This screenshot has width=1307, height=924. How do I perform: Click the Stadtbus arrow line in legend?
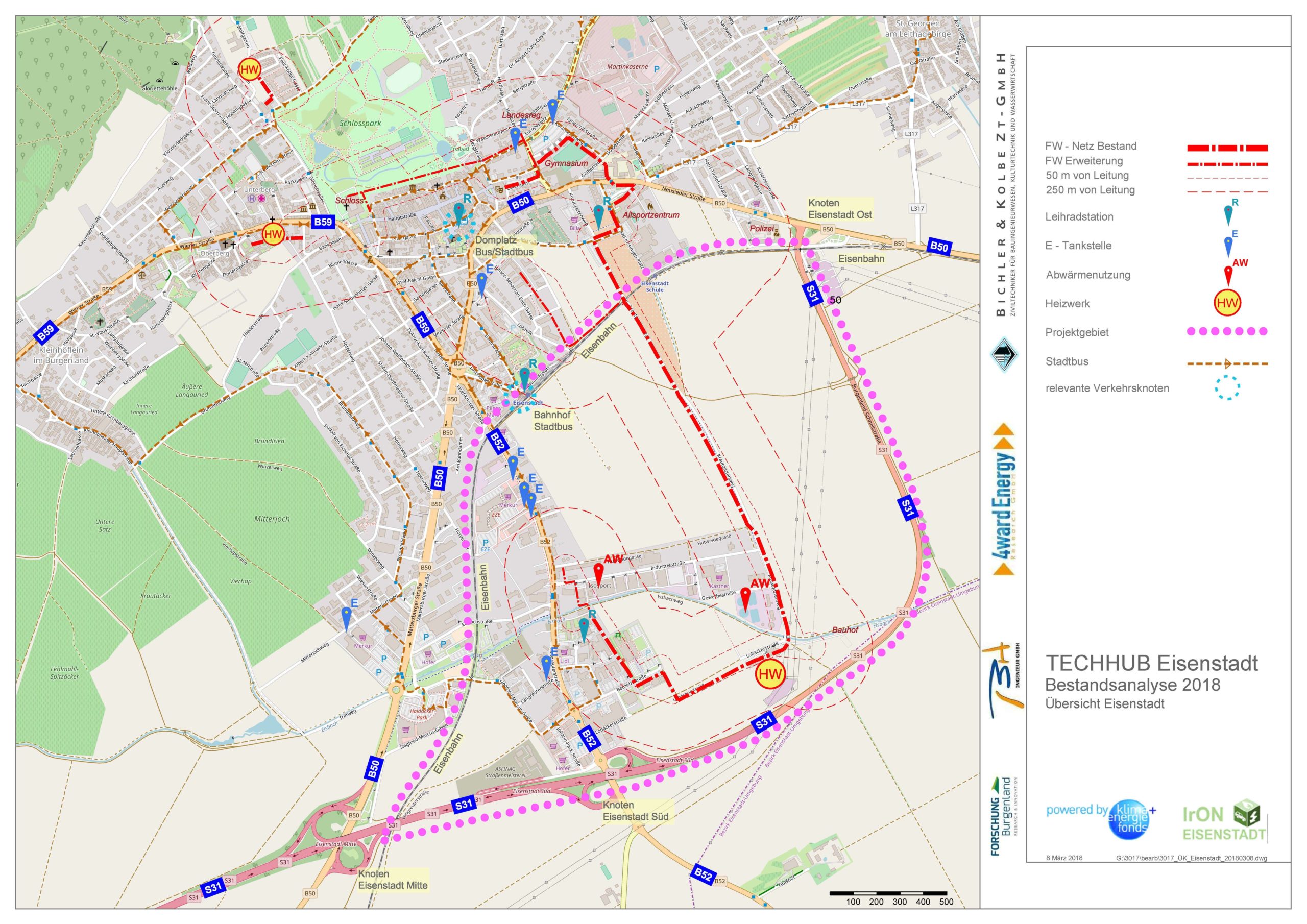(x=1227, y=363)
